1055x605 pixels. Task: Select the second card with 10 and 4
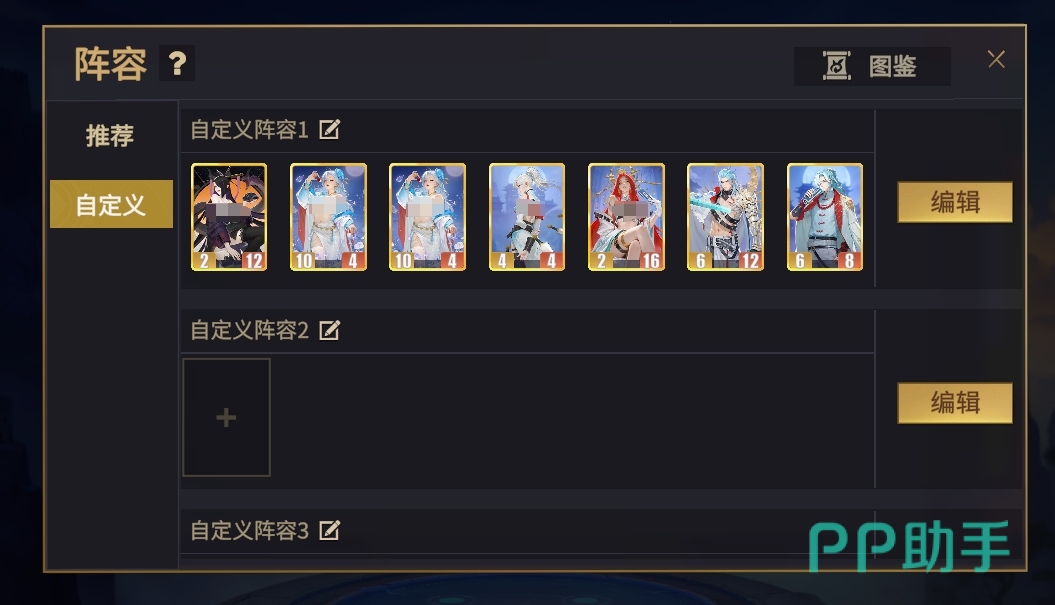[x=427, y=217]
